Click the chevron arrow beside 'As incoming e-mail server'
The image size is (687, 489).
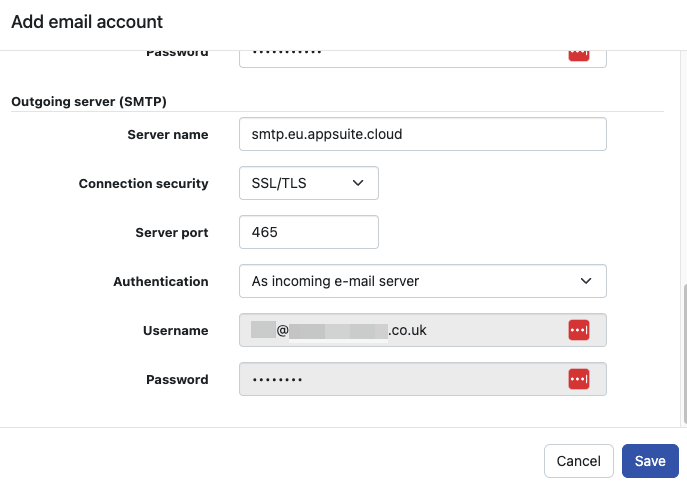coord(586,281)
